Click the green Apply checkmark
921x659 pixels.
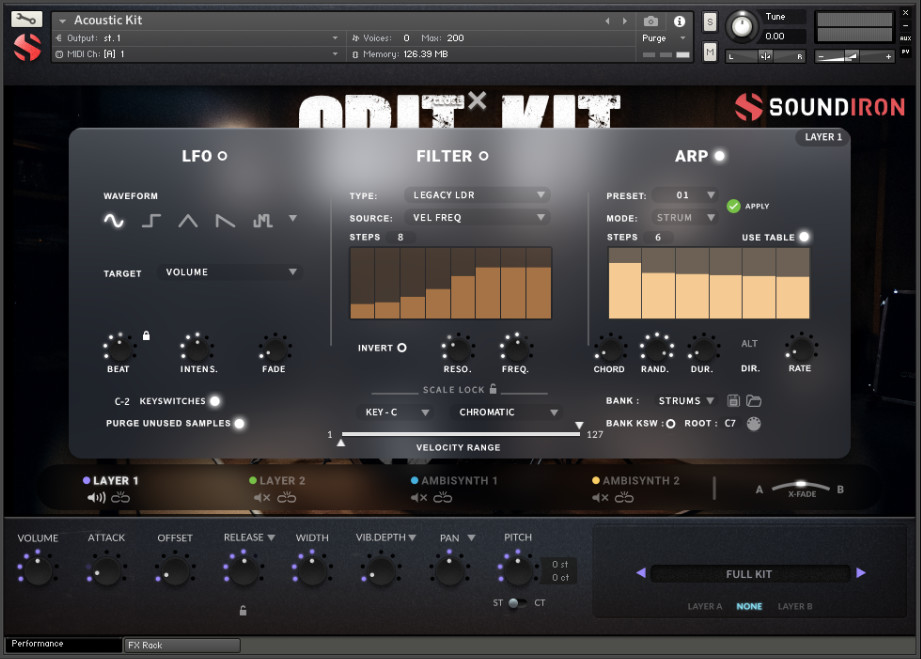tap(733, 206)
